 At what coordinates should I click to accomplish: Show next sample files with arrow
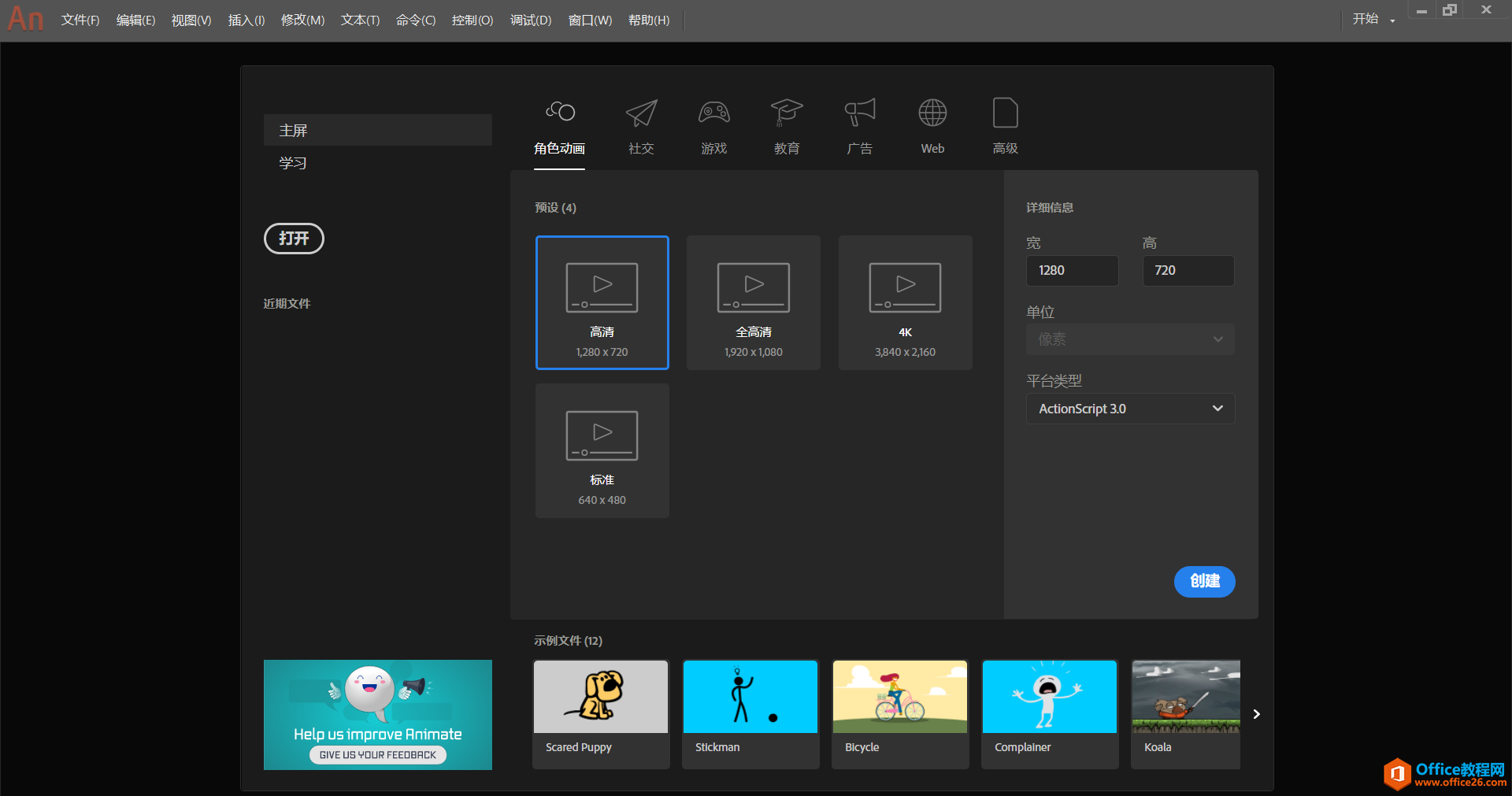pos(1257,714)
